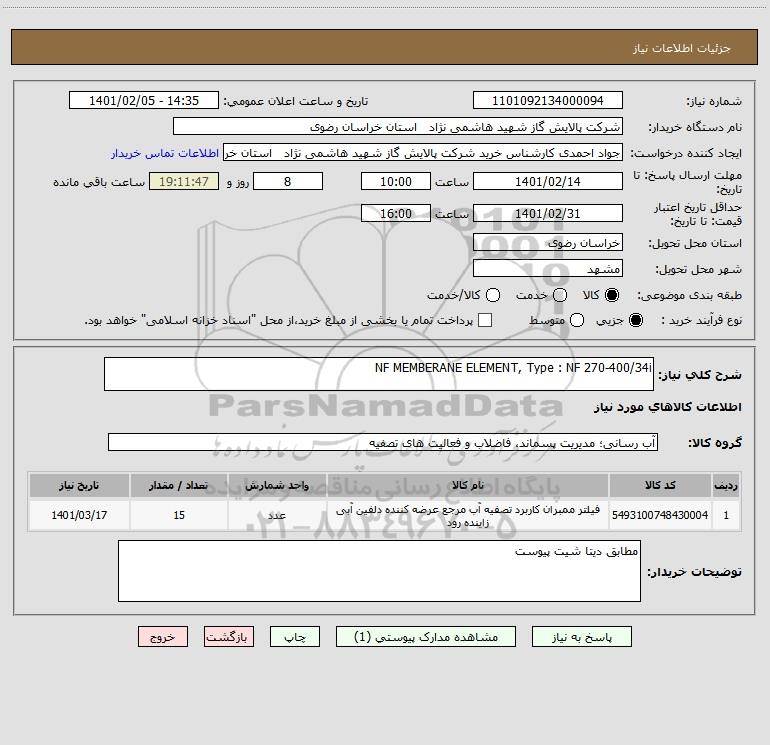The width and height of the screenshot is (770, 745).
Task: Click the گروه کالا field
Action: pos(383,442)
